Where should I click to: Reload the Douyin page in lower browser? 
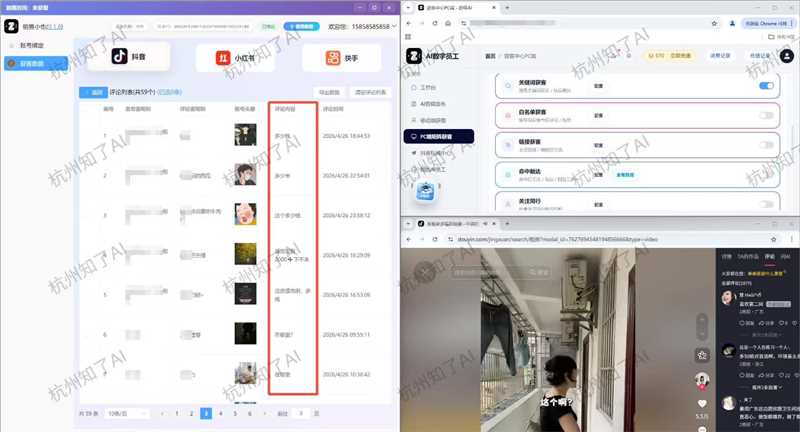[x=435, y=239]
